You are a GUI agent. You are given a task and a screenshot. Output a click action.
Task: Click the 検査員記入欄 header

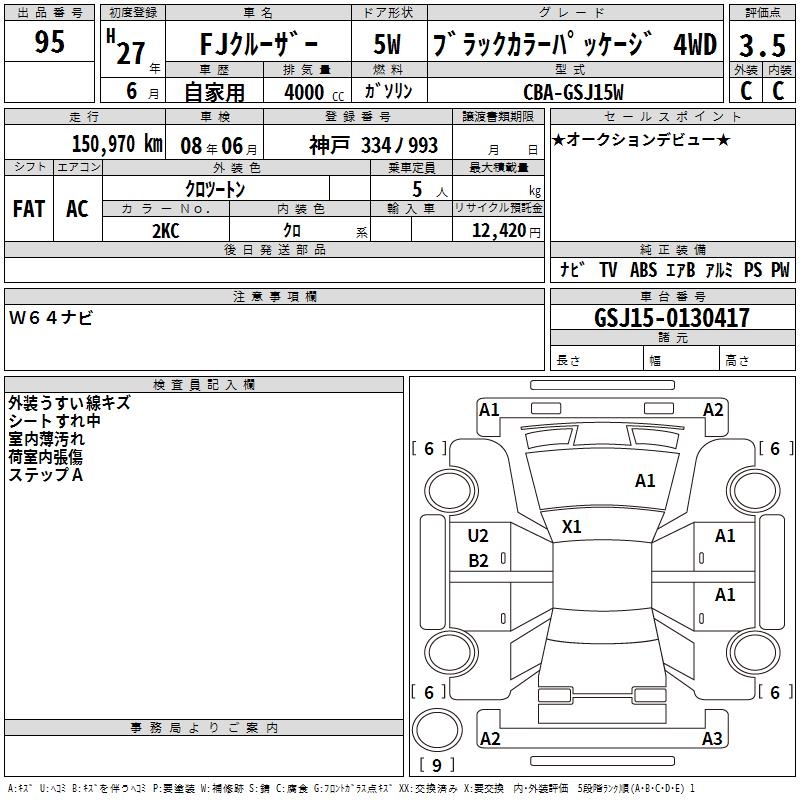204,385
